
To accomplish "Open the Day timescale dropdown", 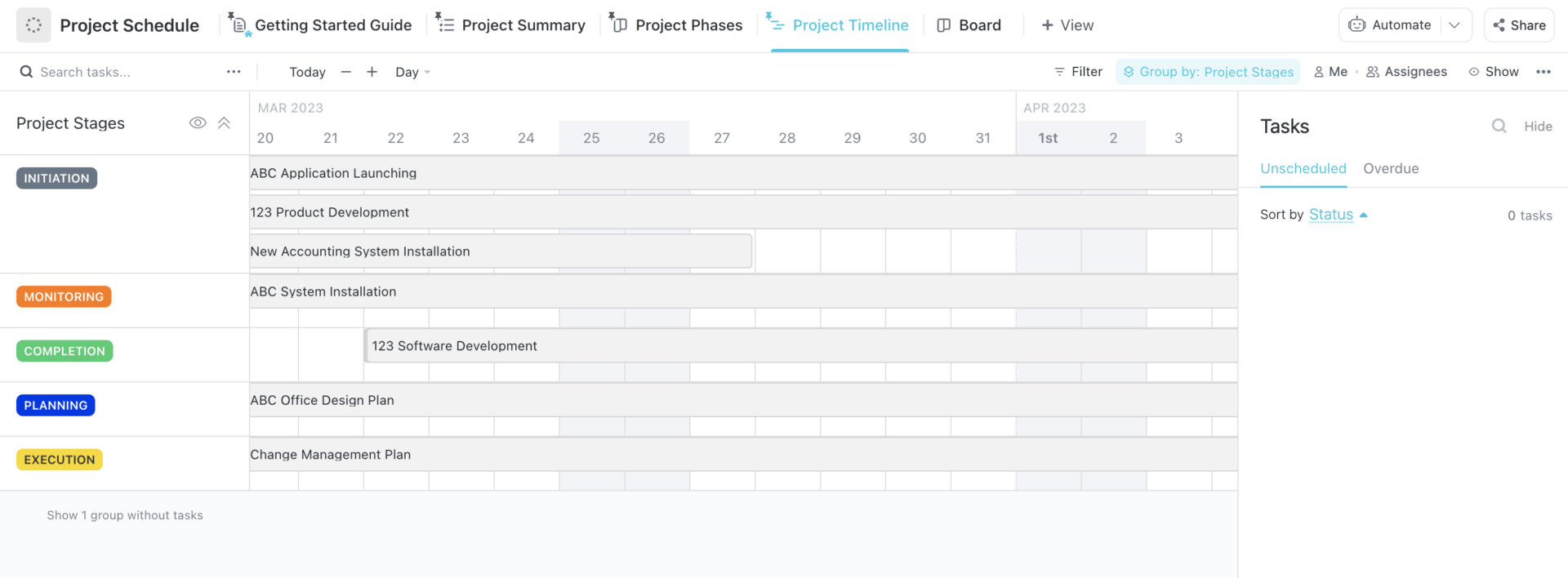I will (x=412, y=72).
